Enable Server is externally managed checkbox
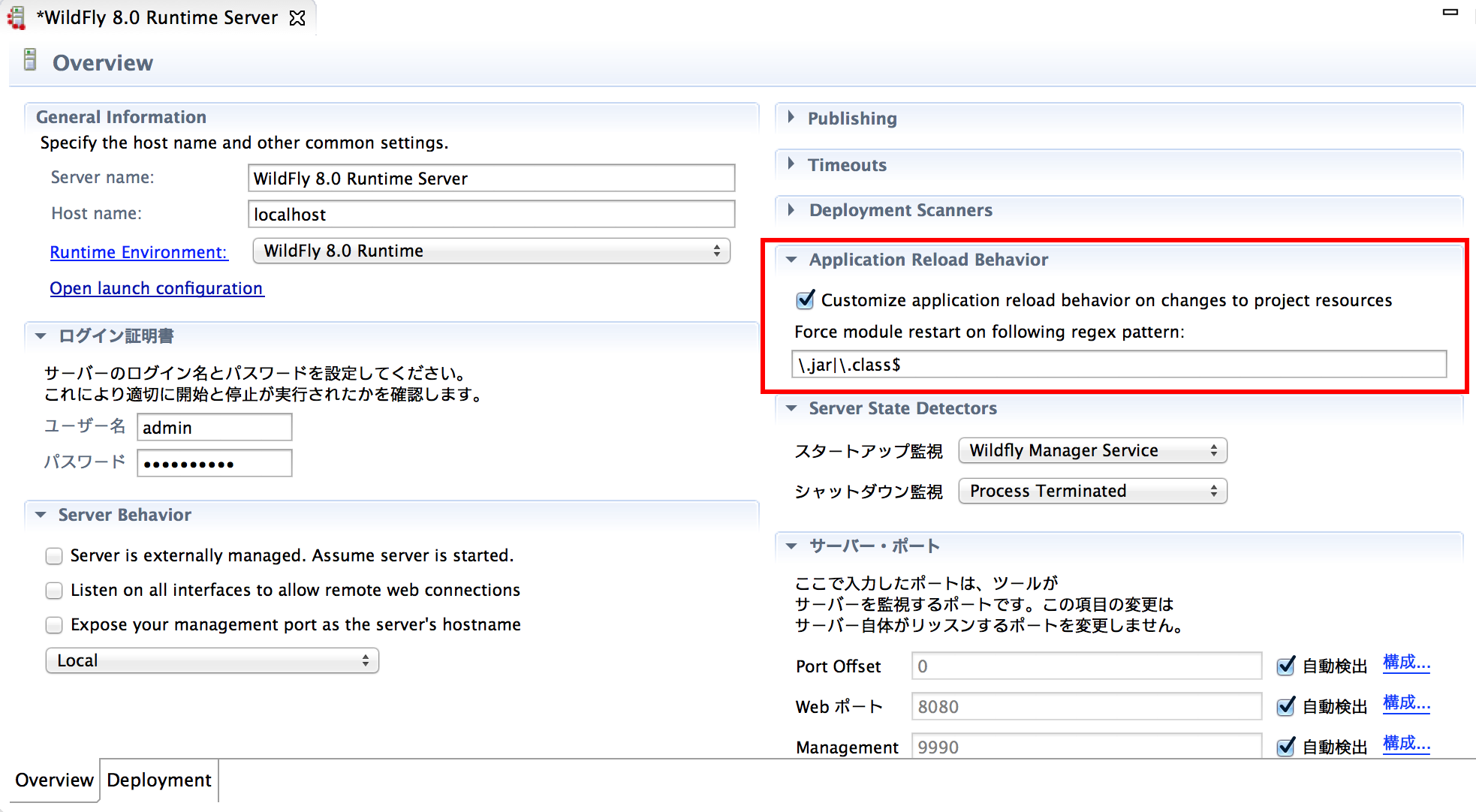1476x812 pixels. pyautogui.click(x=54, y=556)
